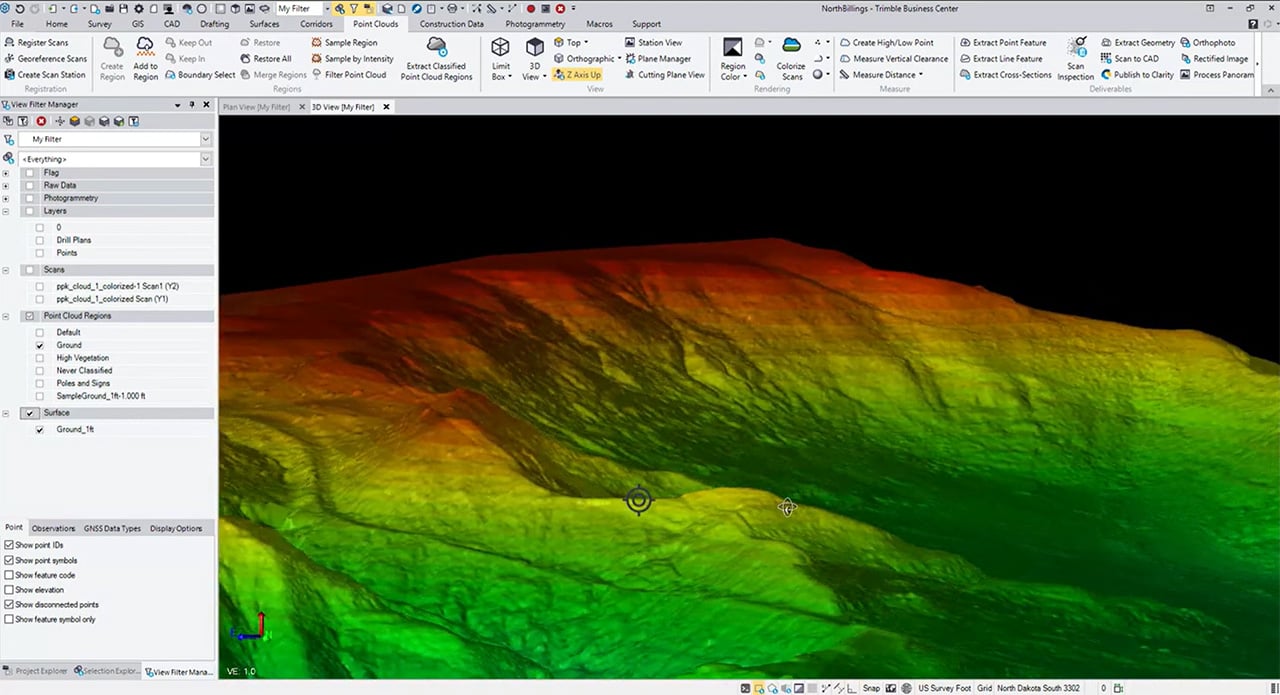The width and height of the screenshot is (1280, 695).
Task: Check the Poles and Signs checkbox
Action: pos(40,383)
